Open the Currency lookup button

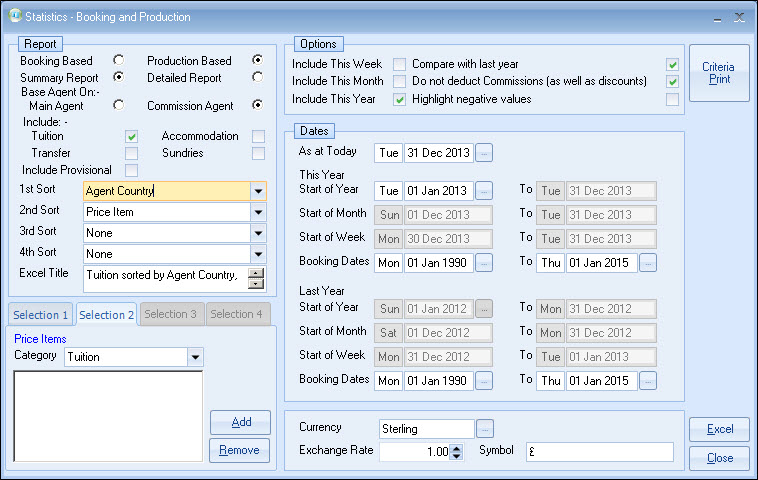point(485,428)
